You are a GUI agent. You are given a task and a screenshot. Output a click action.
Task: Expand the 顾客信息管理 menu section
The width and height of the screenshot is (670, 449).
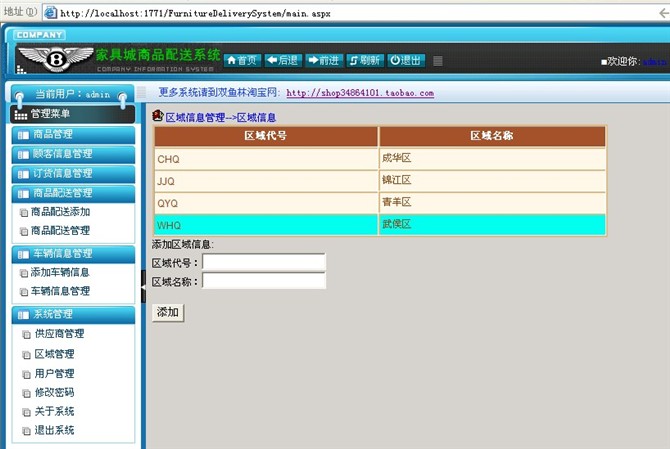pyautogui.click(x=73, y=154)
